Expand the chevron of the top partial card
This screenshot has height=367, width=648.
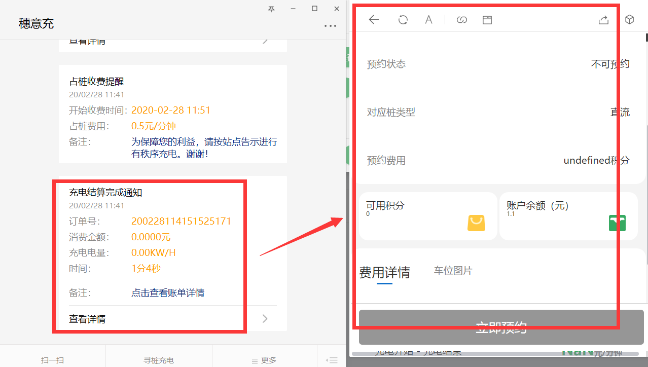(x=265, y=41)
